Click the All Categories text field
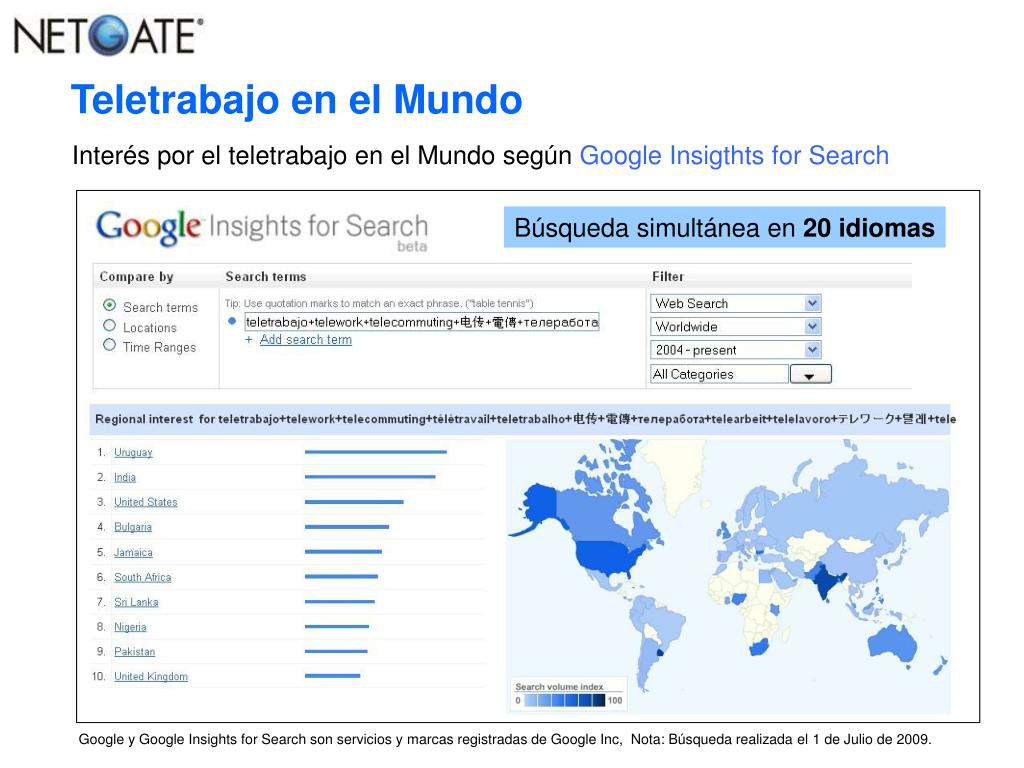The width and height of the screenshot is (1024, 768). click(x=719, y=374)
